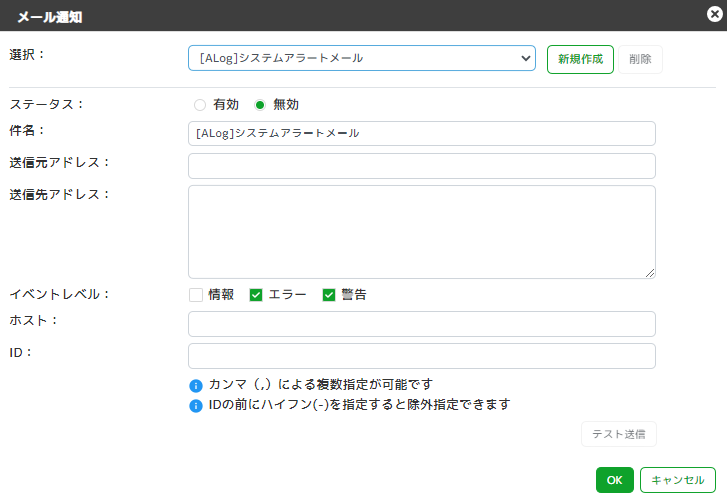Image resolution: width=727 pixels, height=501 pixels.
Task: Uncheck the エラー event level checkbox
Action: coord(256,295)
